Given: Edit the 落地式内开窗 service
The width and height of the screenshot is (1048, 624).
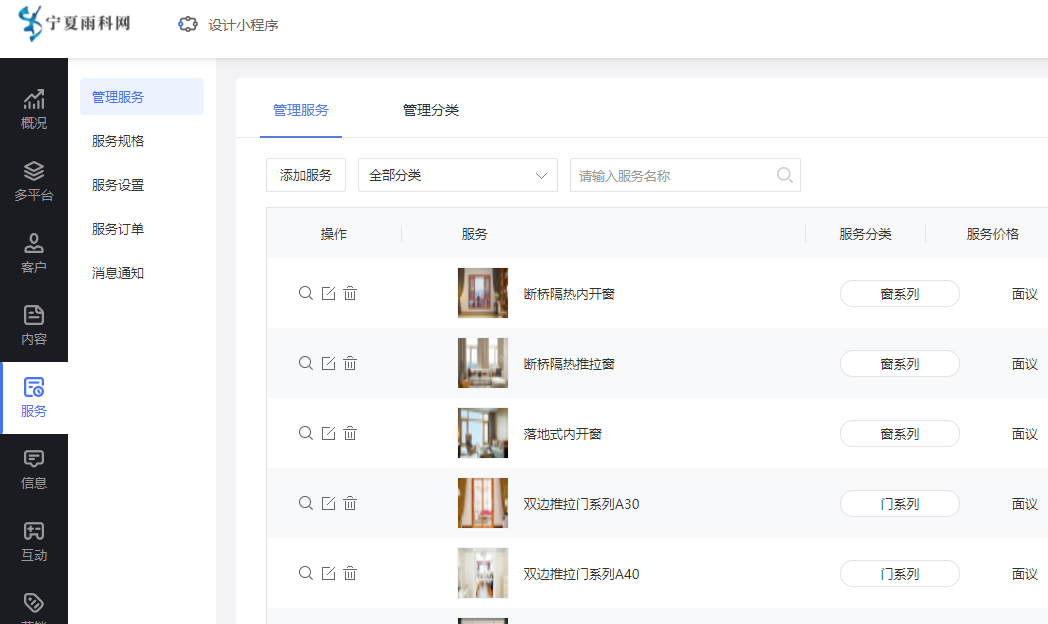Looking at the screenshot, I should 328,433.
